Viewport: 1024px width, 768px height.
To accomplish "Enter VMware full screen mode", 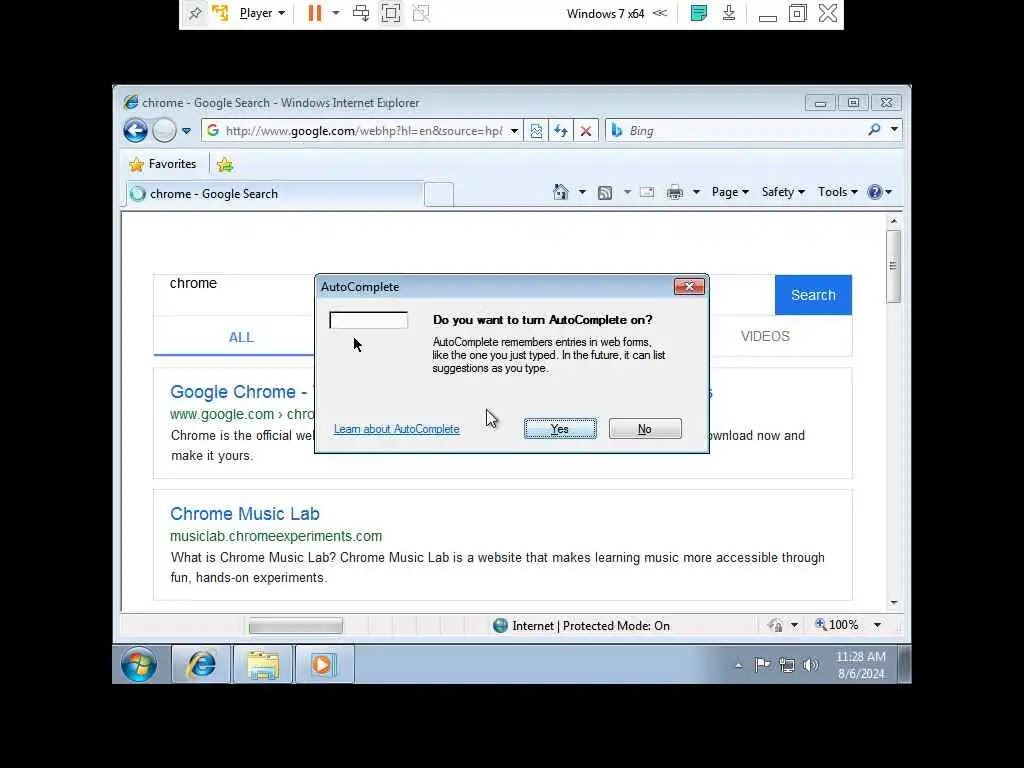I will point(391,13).
